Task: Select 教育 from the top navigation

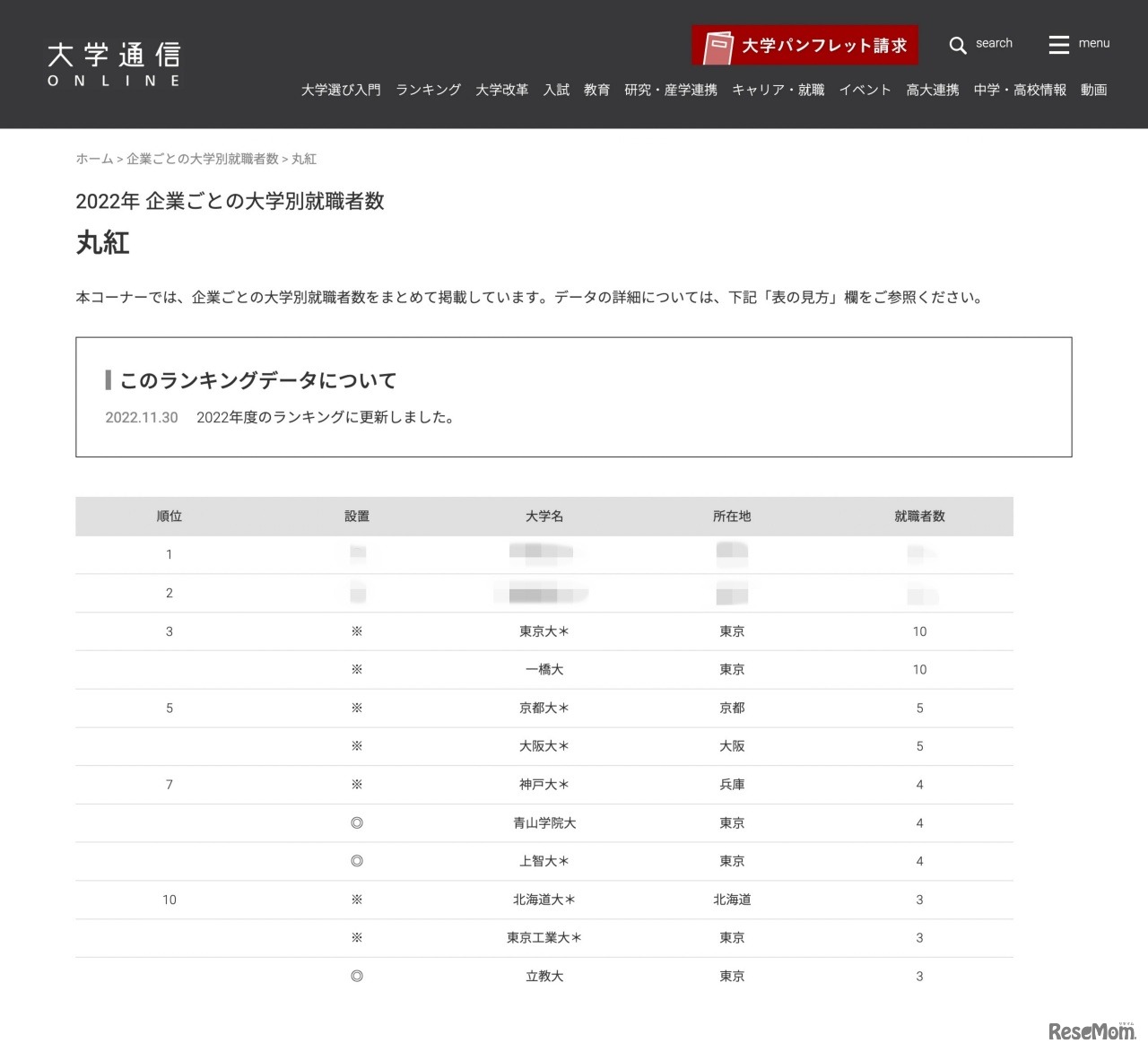Action: coord(596,90)
